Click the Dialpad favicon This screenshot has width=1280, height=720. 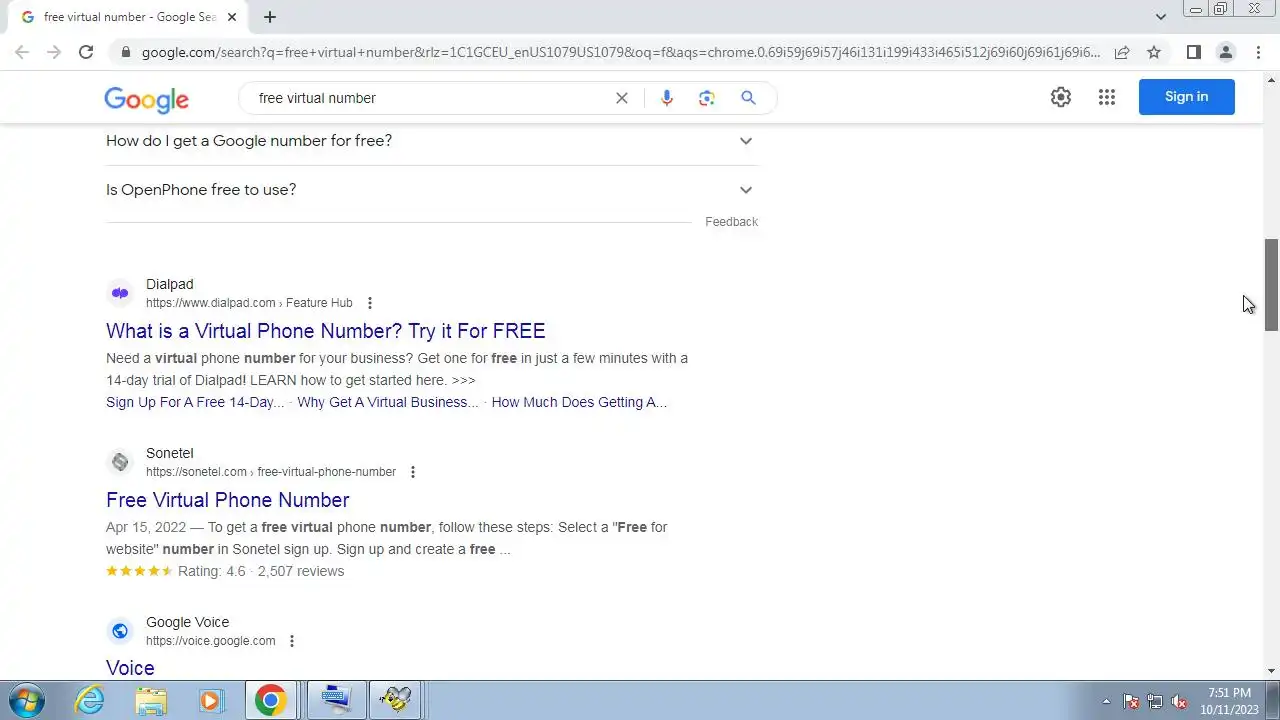coord(120,293)
